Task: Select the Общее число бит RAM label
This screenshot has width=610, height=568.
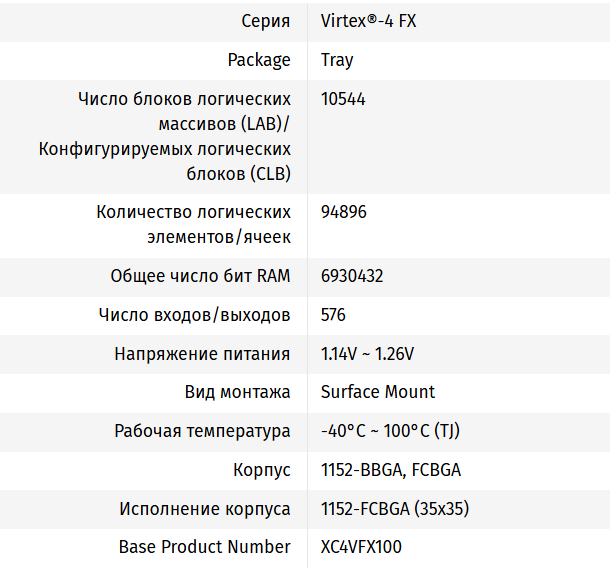Action: coord(200,276)
